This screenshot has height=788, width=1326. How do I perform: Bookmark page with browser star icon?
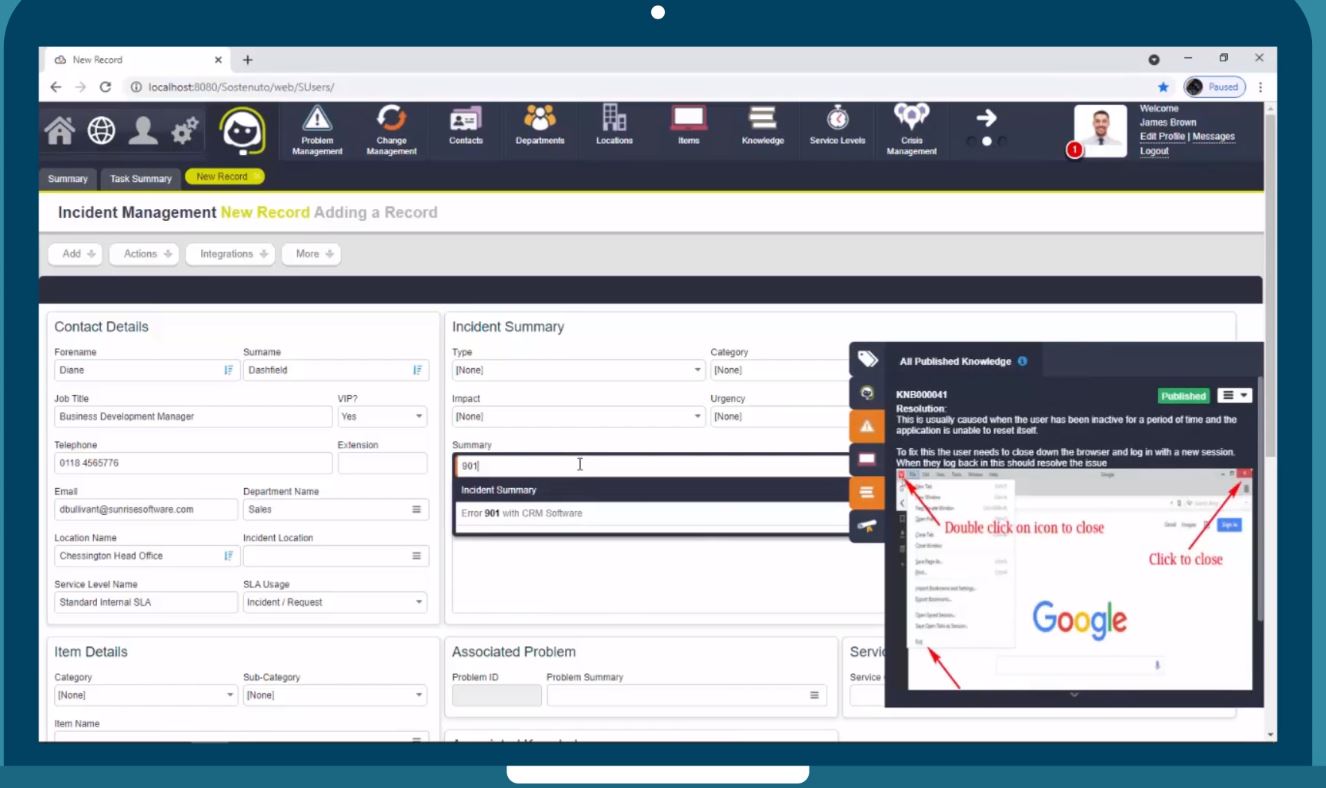pos(1163,87)
